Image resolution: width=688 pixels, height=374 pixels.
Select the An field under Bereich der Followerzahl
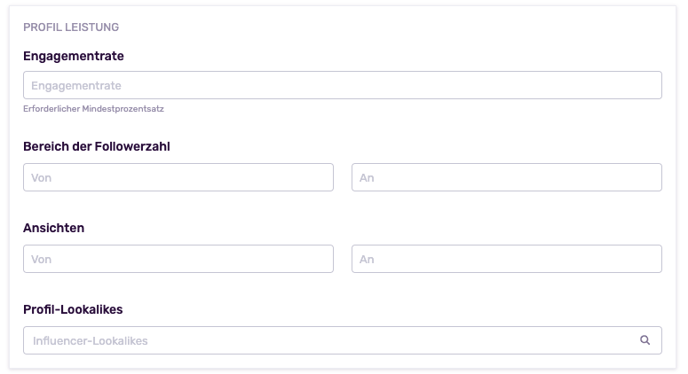506,177
